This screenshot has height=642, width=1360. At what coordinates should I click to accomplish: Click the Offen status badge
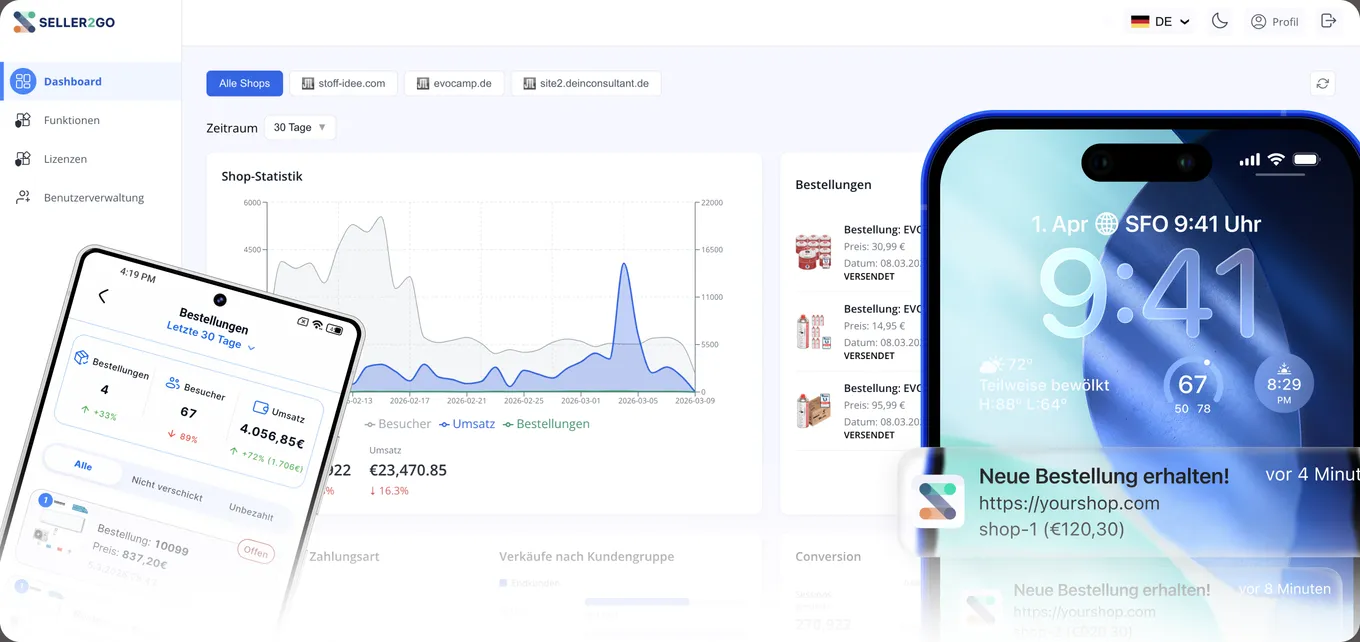(x=256, y=552)
